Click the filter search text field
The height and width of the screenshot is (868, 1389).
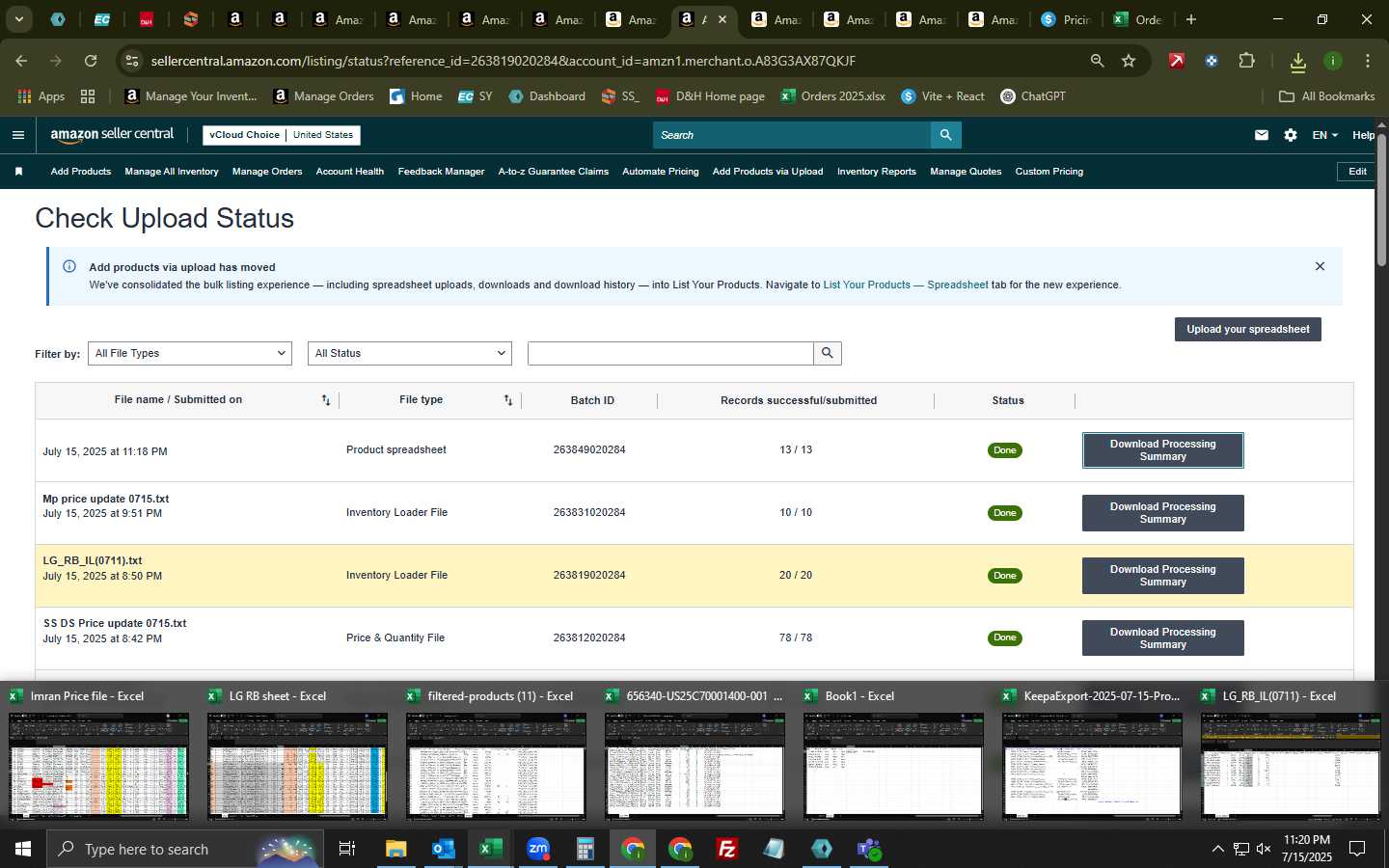pos(670,353)
